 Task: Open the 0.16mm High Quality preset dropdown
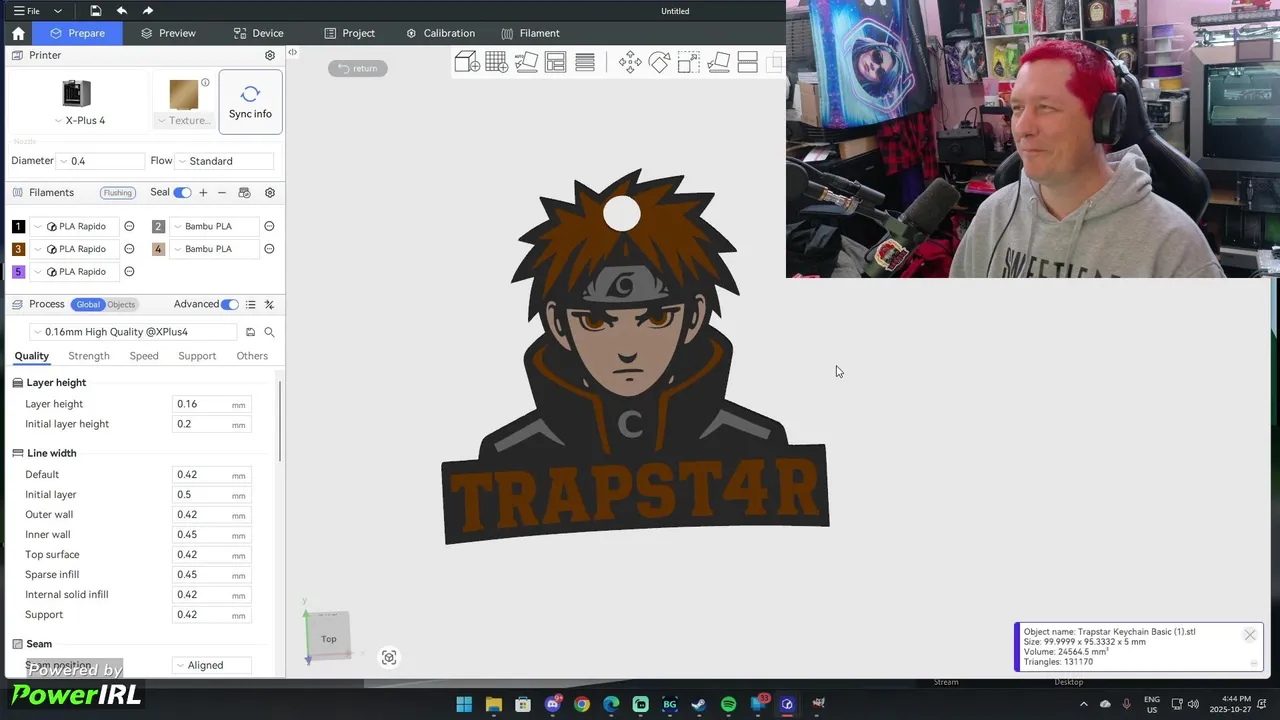point(134,332)
